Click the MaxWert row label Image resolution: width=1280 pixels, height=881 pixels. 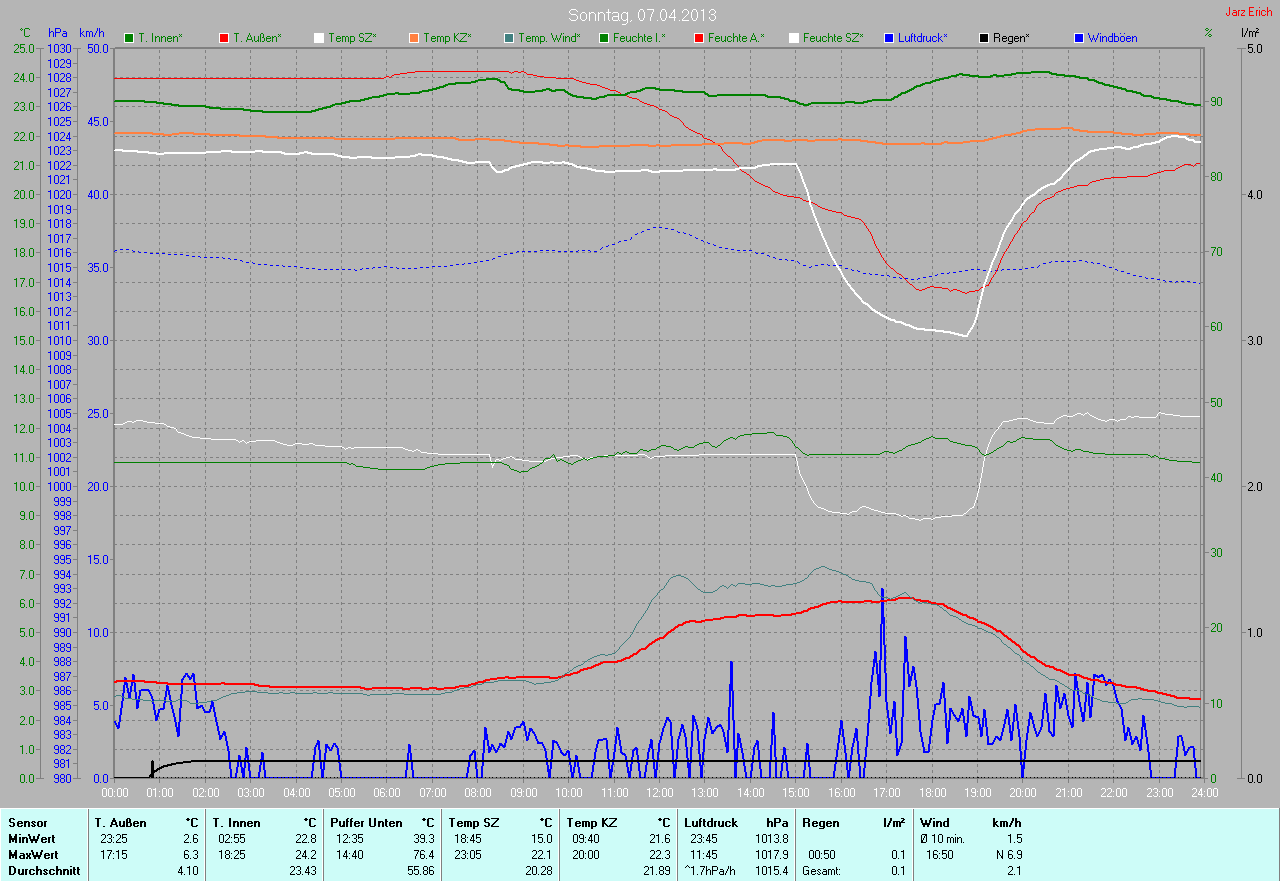[32, 855]
